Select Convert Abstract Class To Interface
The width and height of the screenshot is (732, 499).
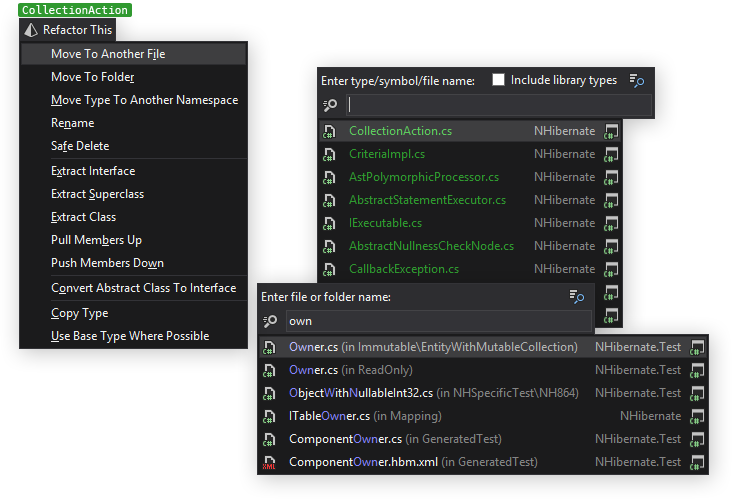[x=143, y=288]
